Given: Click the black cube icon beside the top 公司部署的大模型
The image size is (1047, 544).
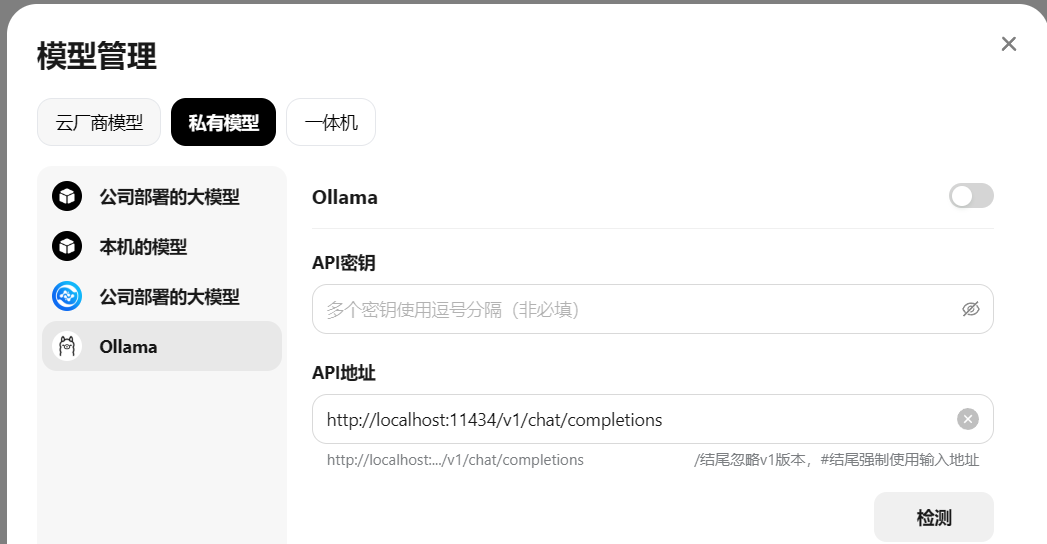Looking at the screenshot, I should click(67, 196).
